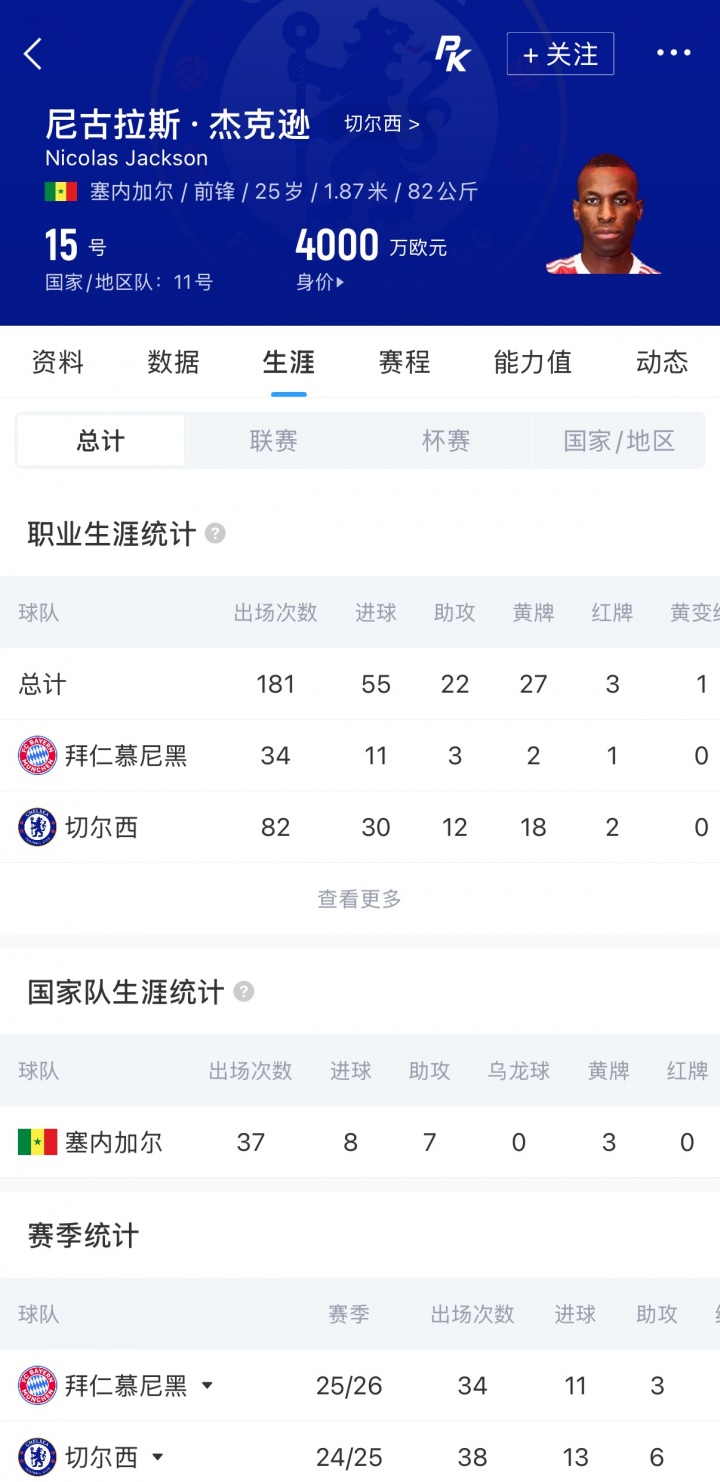Switch to the 数据 tab
Image resolution: width=720 pixels, height=1482 pixels.
[x=173, y=362]
